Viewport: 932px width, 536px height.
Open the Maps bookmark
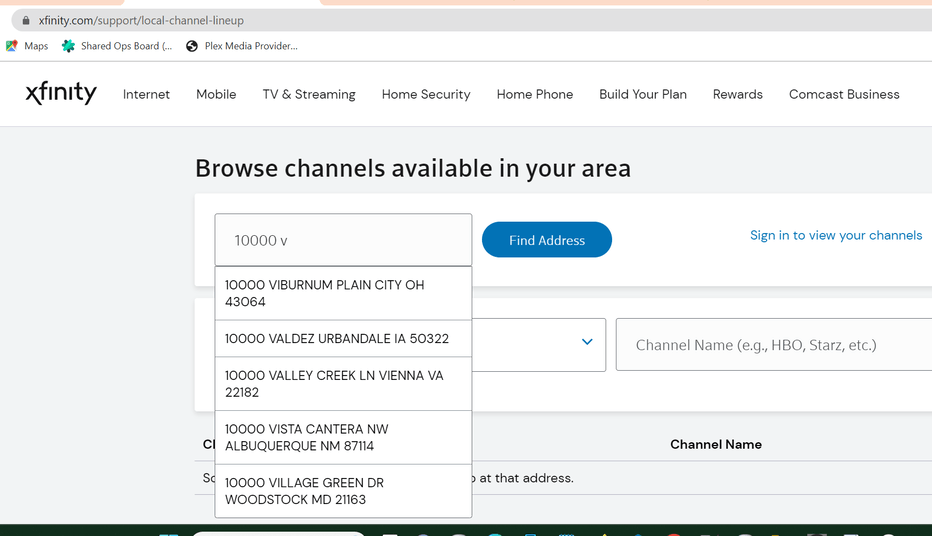click(x=27, y=46)
